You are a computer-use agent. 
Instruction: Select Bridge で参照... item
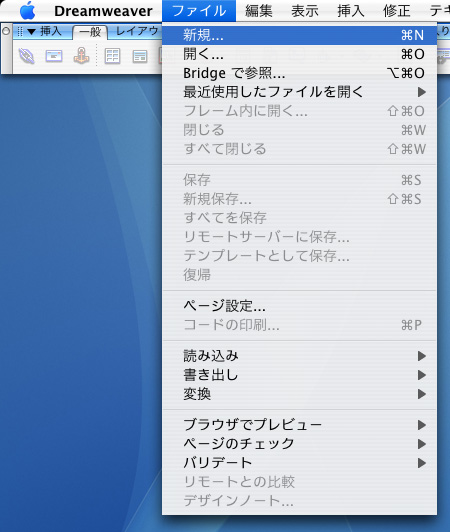[x=299, y=73]
